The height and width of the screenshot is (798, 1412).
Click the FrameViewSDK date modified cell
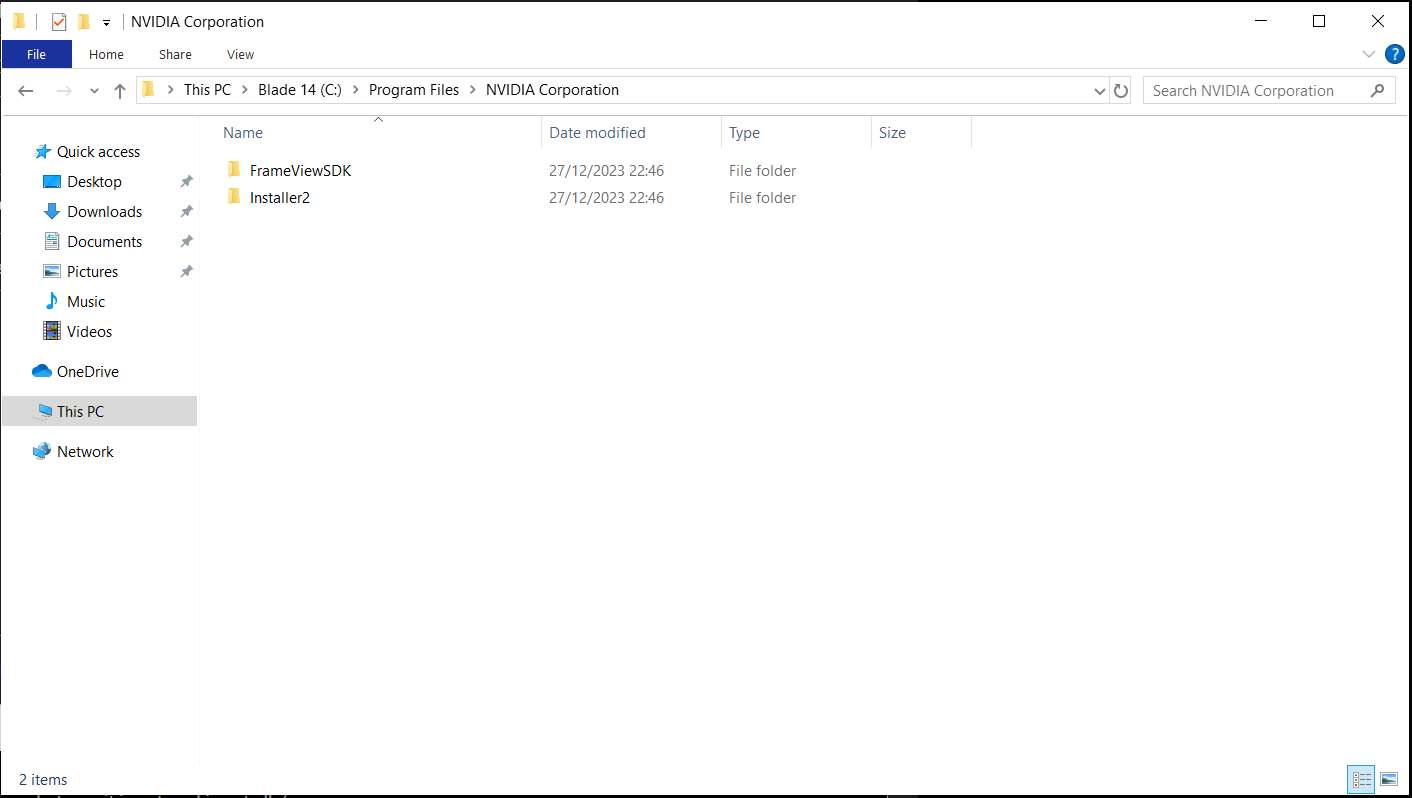606,171
